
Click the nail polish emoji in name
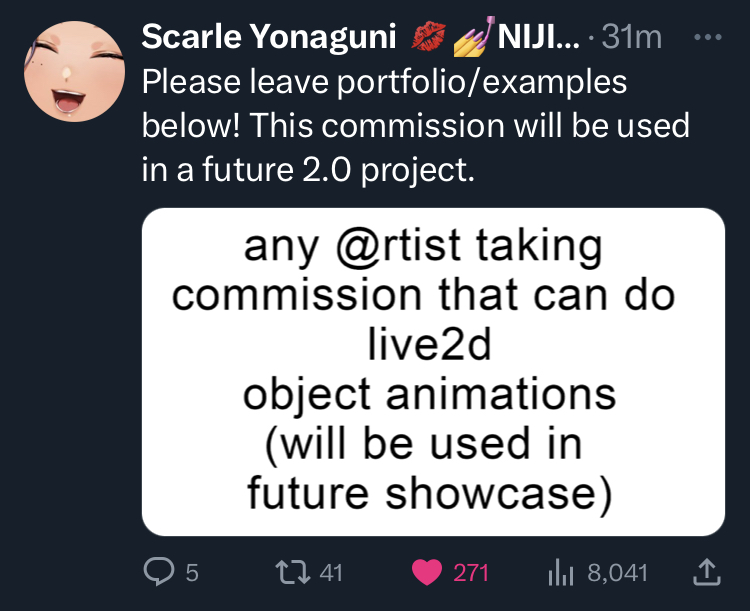pos(473,38)
